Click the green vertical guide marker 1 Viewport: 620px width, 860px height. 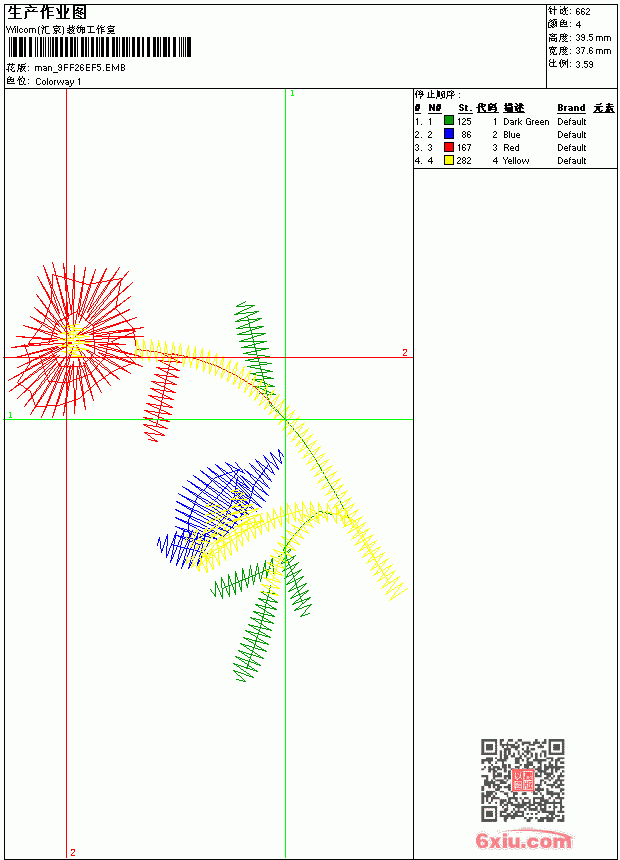click(x=292, y=94)
